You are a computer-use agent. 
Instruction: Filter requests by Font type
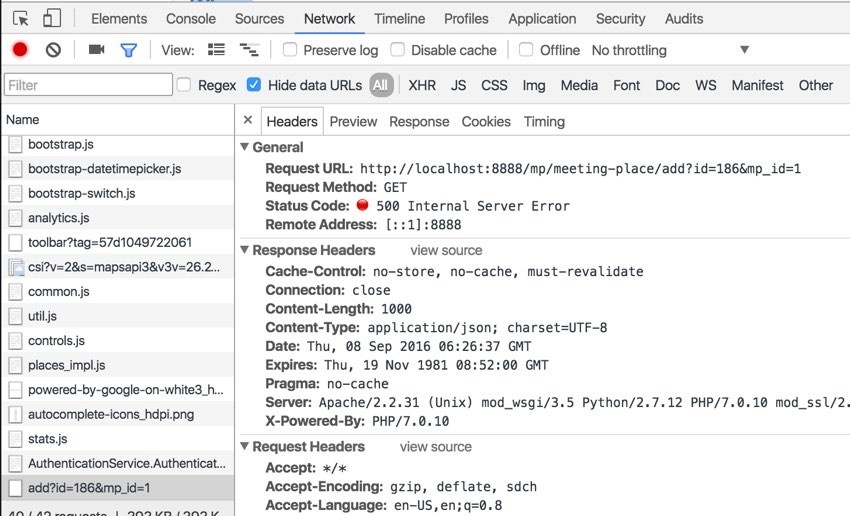627,85
